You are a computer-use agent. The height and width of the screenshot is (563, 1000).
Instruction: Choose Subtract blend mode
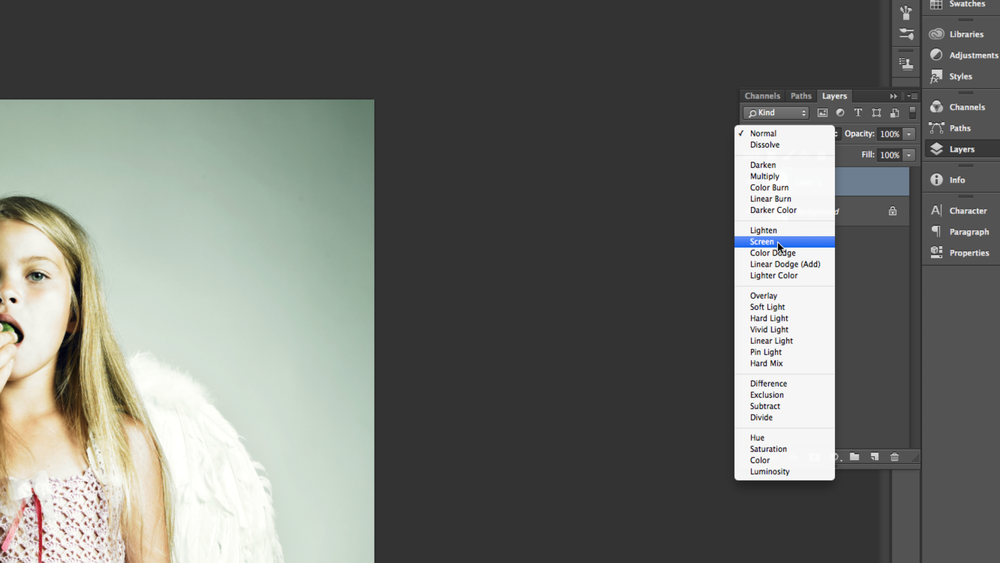tap(784, 406)
